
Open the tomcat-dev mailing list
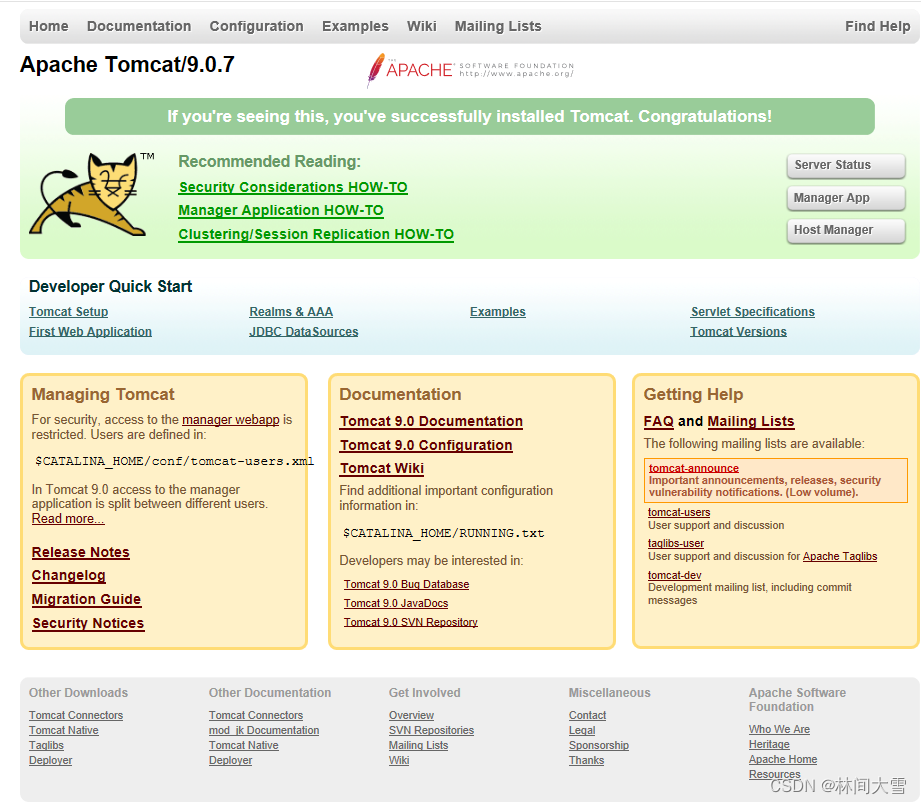click(674, 576)
